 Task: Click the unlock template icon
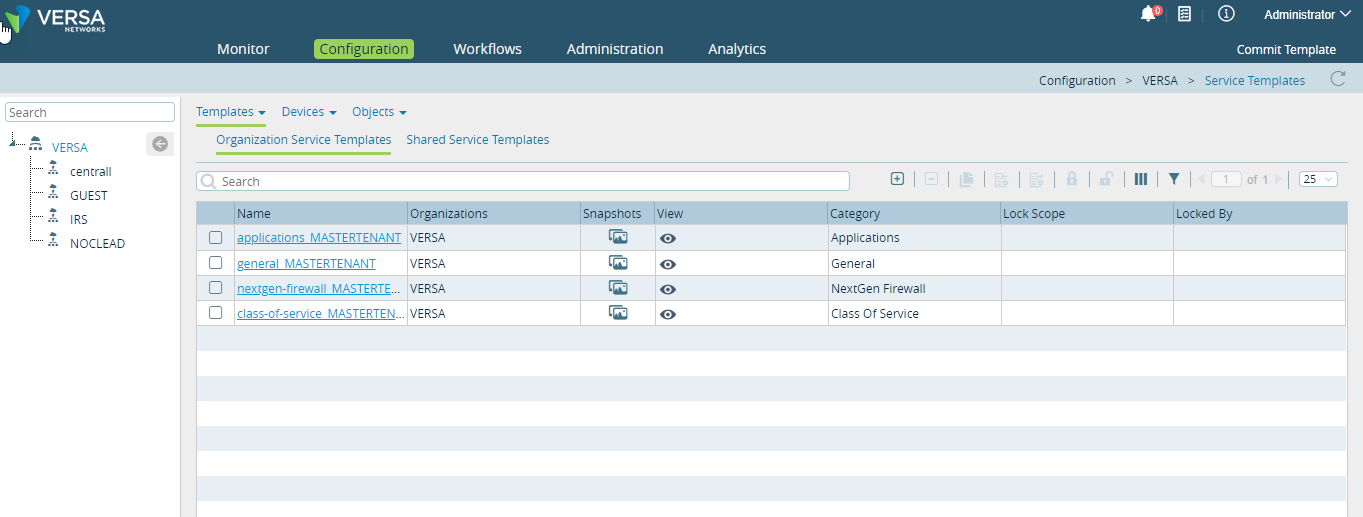point(1106,179)
